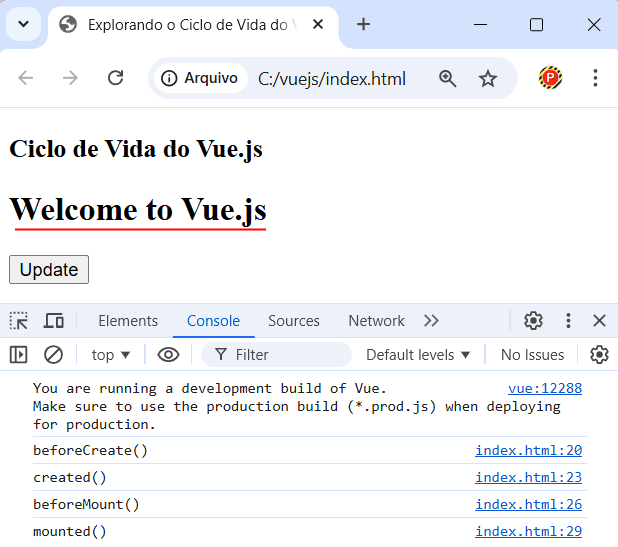
Task: Select the Vue development build warning message
Action: 296,407
